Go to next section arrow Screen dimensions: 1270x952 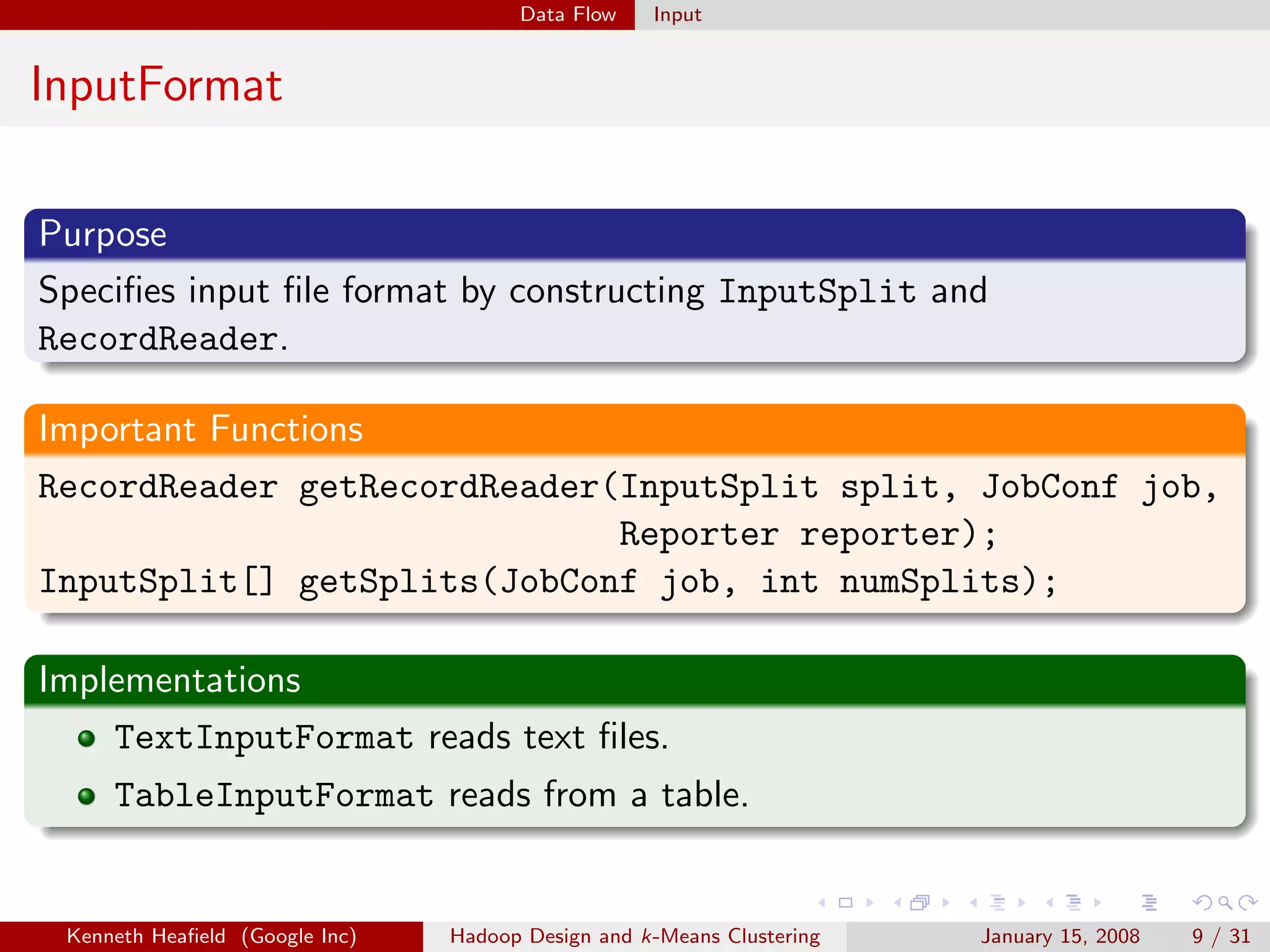click(1098, 903)
